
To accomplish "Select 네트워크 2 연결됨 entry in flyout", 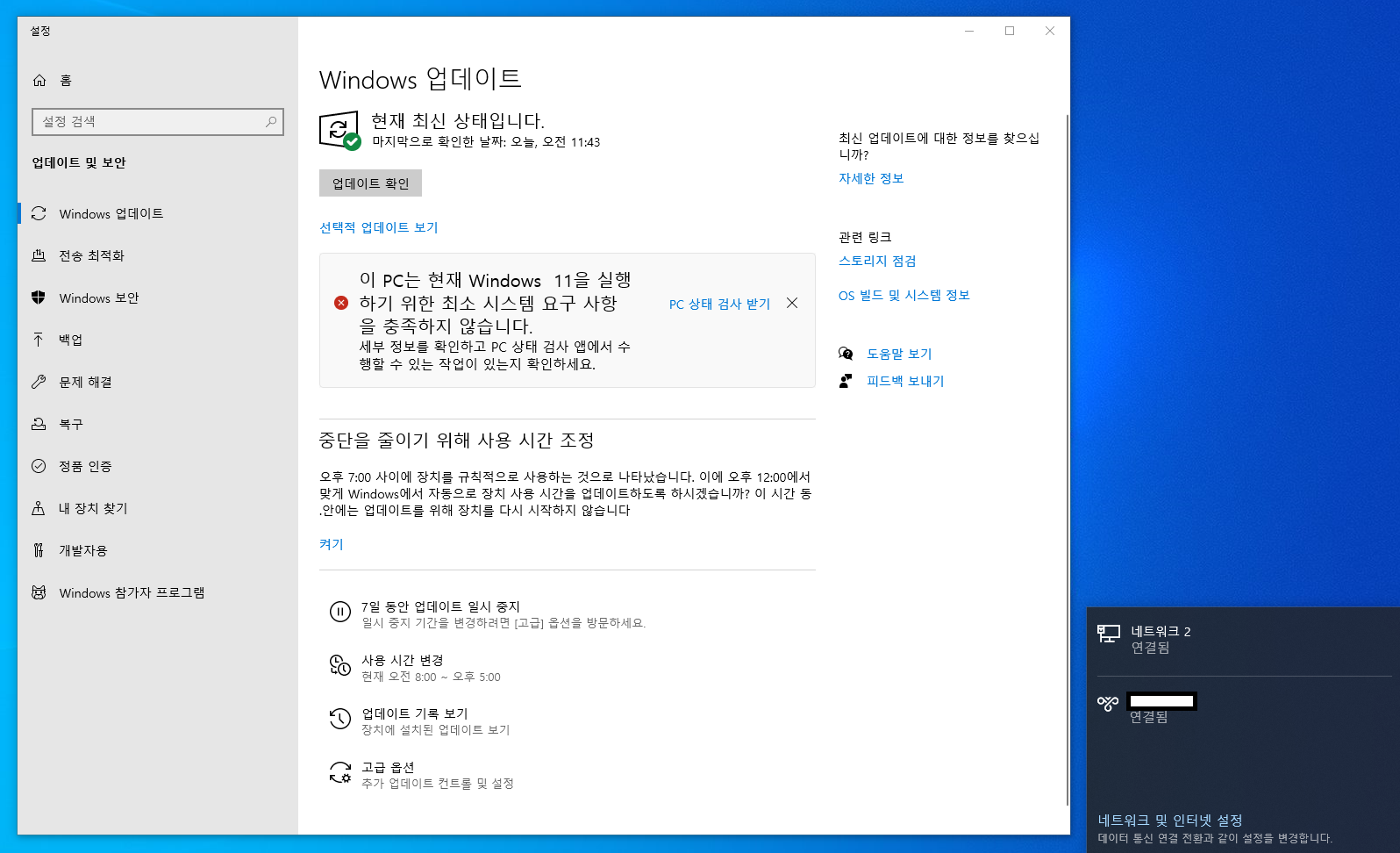I will 1243,640.
